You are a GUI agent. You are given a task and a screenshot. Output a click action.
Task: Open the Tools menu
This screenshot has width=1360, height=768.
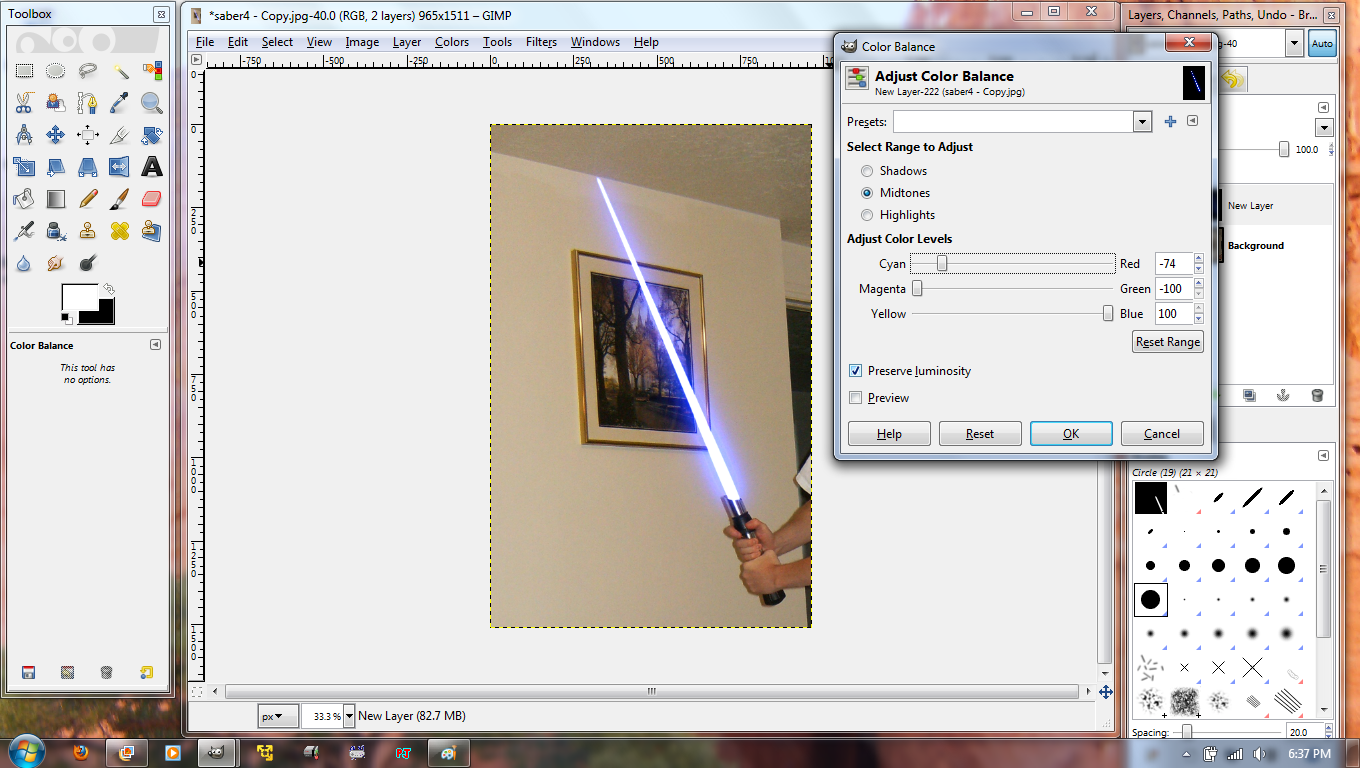click(x=497, y=42)
